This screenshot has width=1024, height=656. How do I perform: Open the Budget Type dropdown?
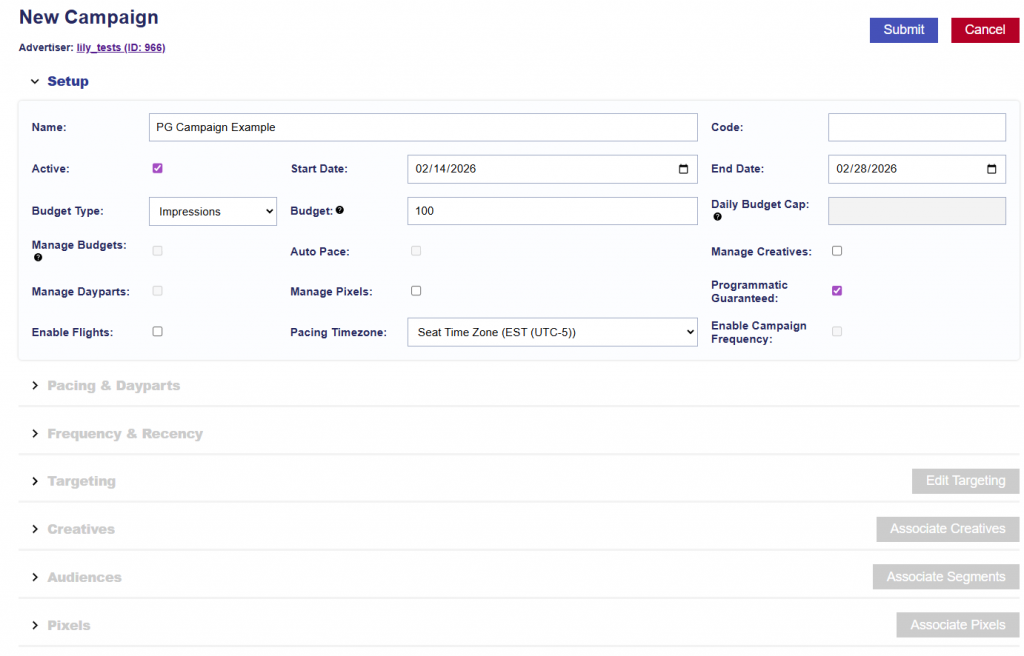(x=213, y=211)
